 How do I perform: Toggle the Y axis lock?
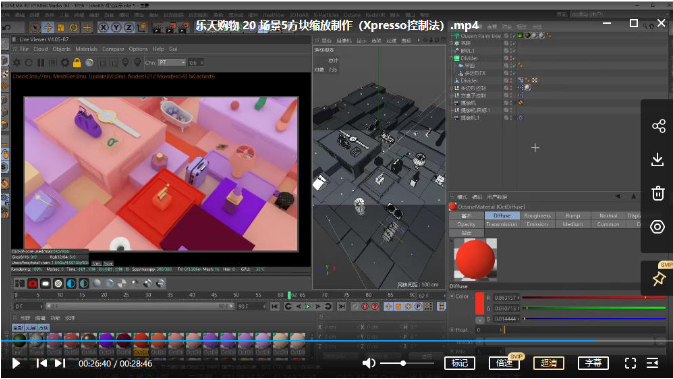coord(116,27)
